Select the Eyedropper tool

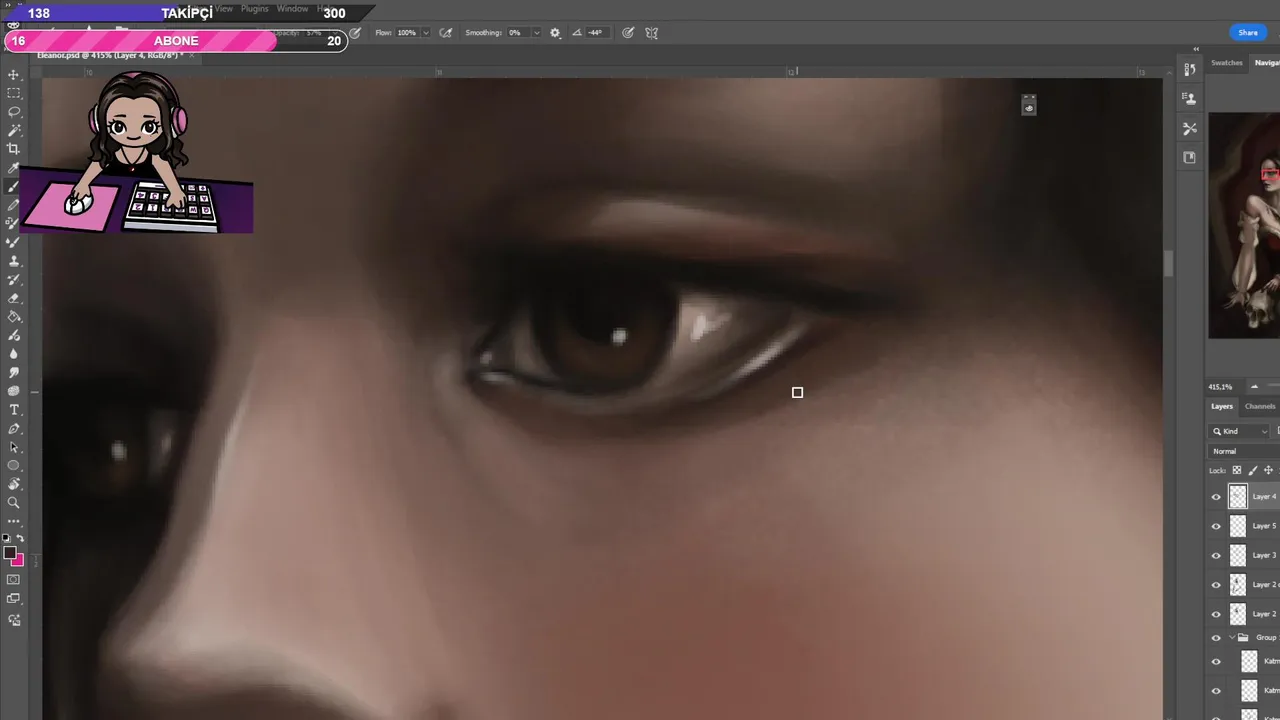tap(14, 168)
